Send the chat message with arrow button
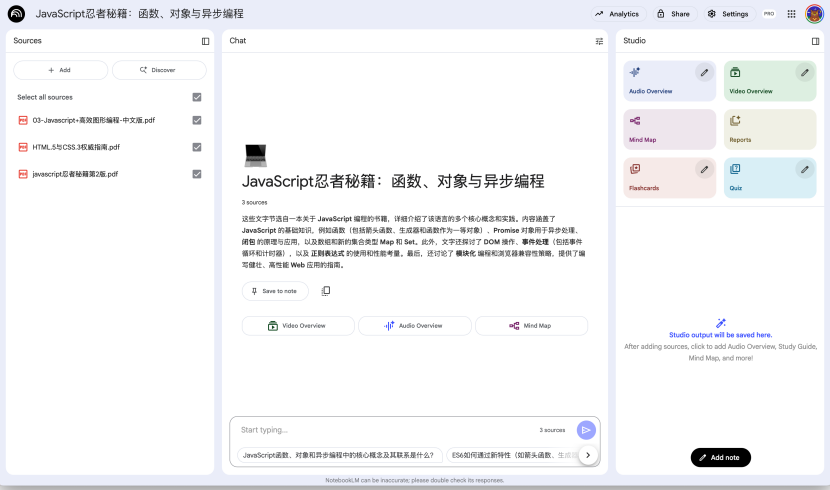830x490 pixels. click(x=586, y=430)
